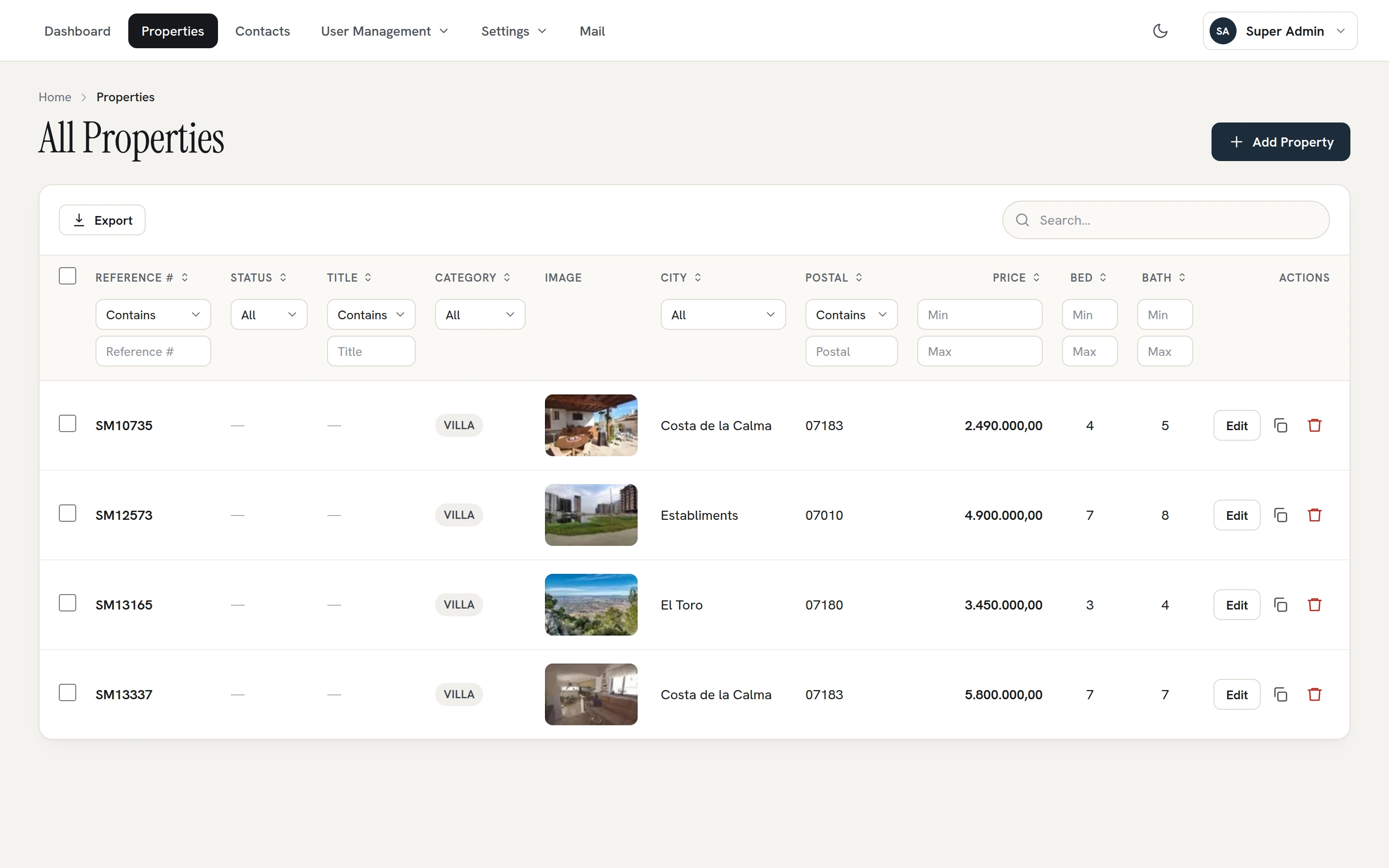The width and height of the screenshot is (1389, 868).
Task: Sort by Postal column arrows
Action: [x=858, y=277]
